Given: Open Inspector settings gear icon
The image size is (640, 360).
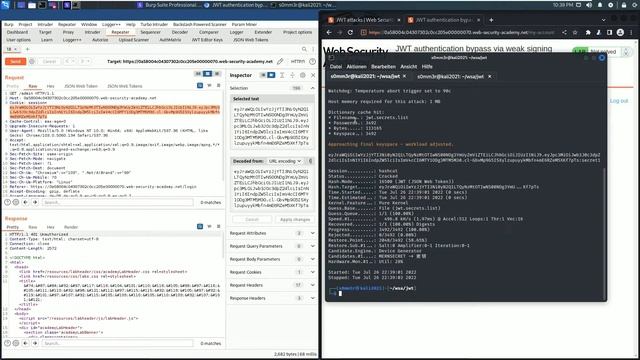Looking at the screenshot, I should [x=302, y=75].
